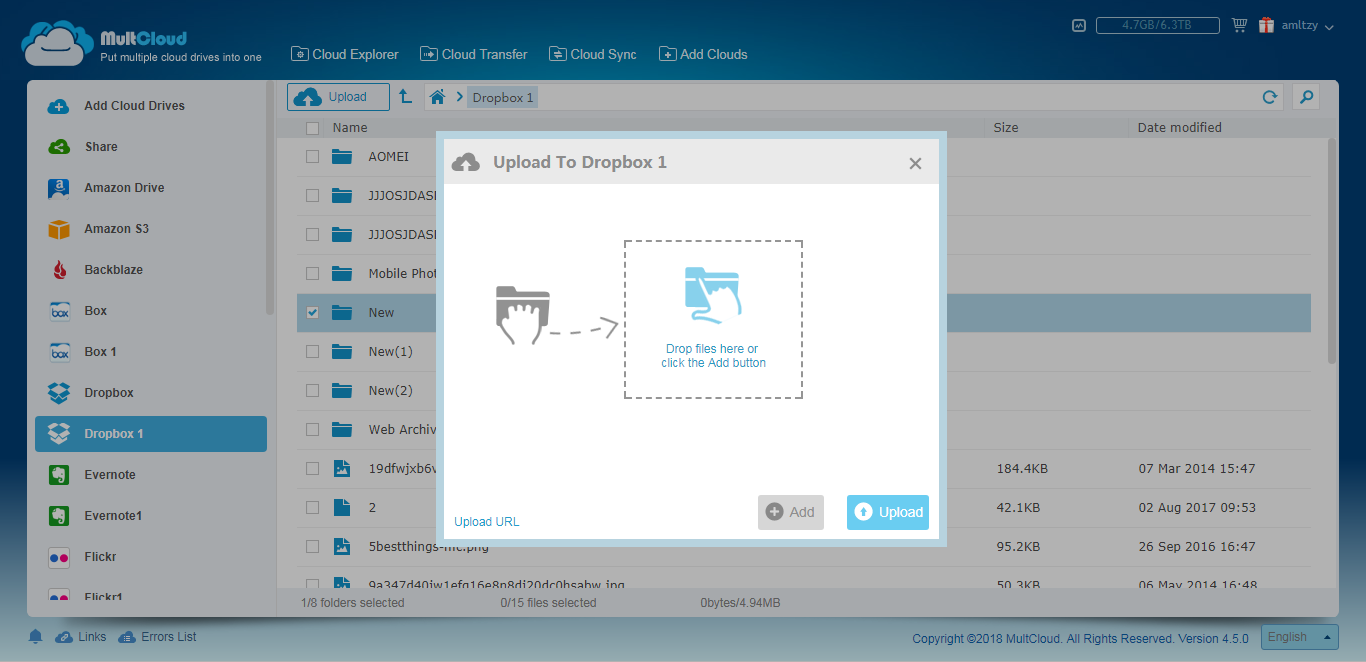Go to the home root icon
This screenshot has height=662, width=1366.
coord(437,97)
